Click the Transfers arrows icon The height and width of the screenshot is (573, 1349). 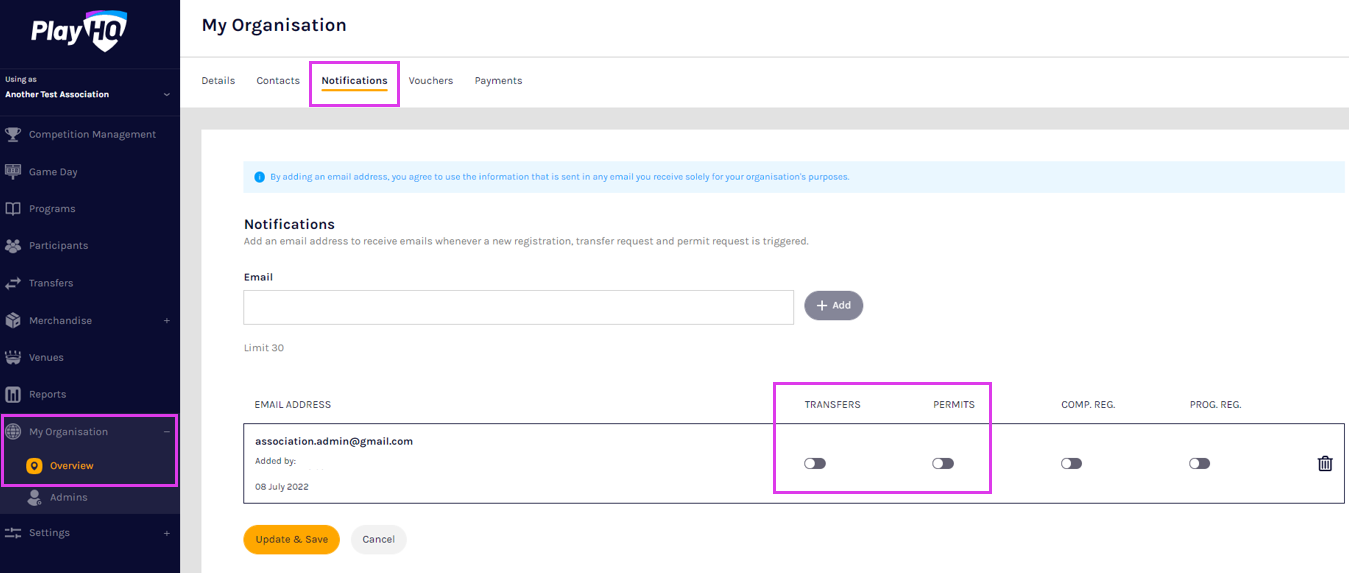pyautogui.click(x=13, y=283)
